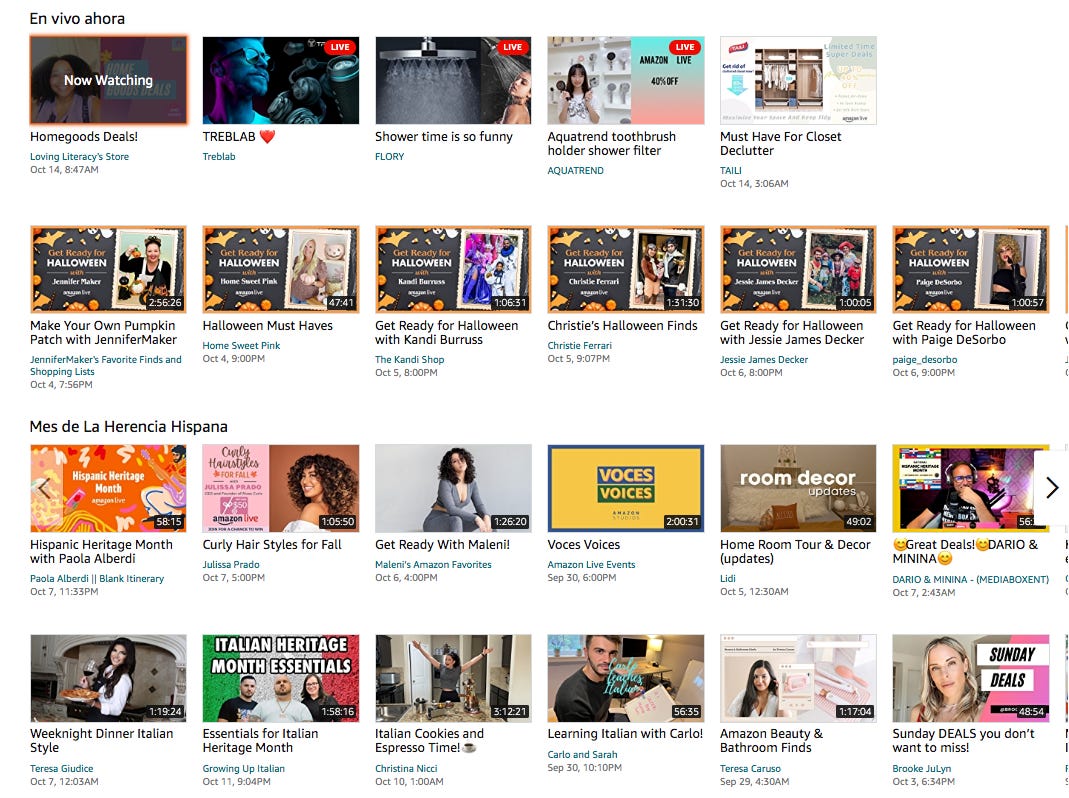Open Jennifer Maker Halloween thumbnail
This screenshot has width=1069, height=798.
(108, 269)
